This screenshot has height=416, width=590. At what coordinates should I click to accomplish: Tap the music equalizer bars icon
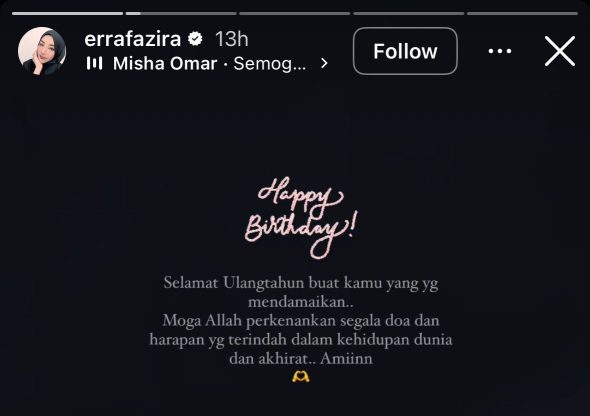point(94,63)
